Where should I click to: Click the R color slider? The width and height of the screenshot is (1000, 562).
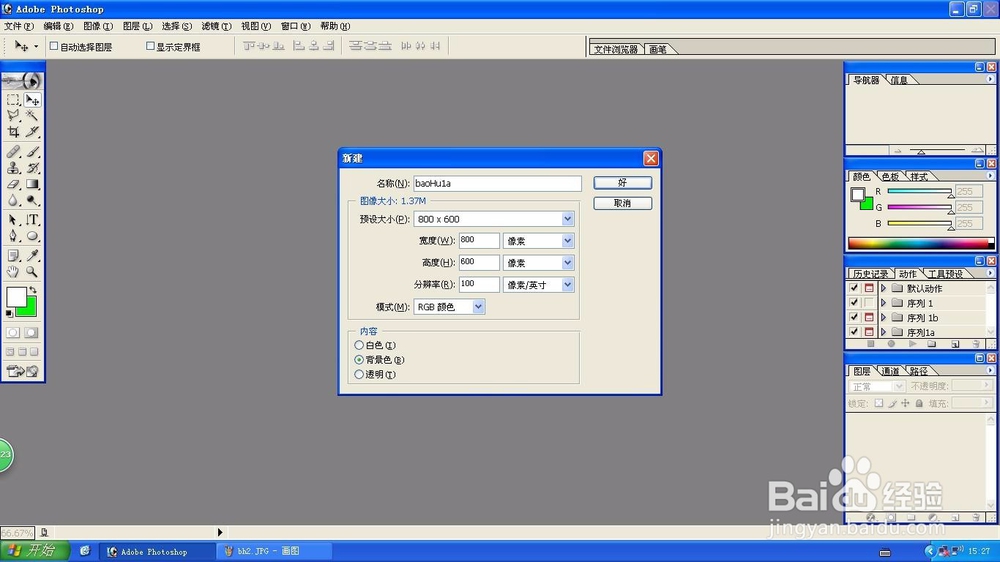pyautogui.click(x=920, y=191)
